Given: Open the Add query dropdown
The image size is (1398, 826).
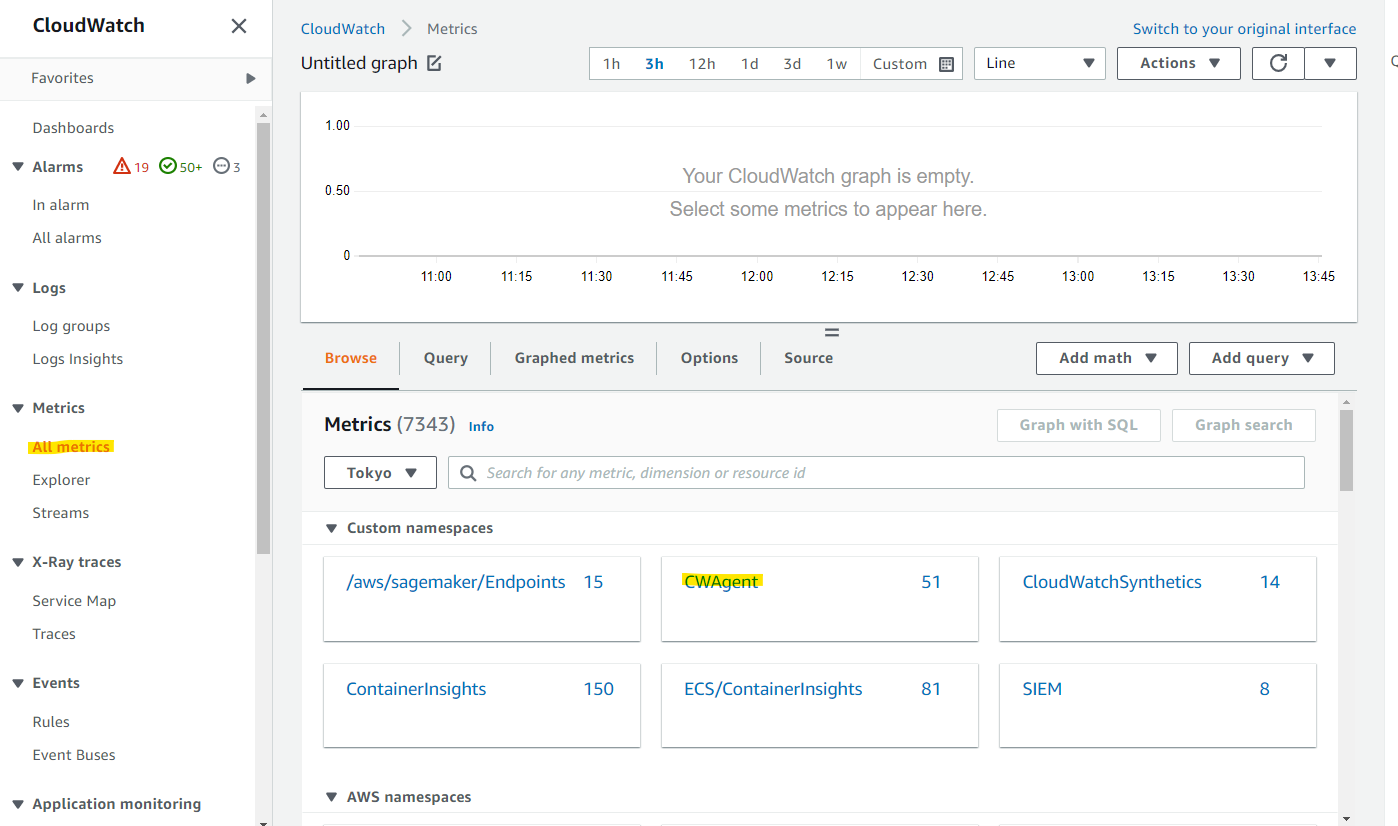Looking at the screenshot, I should [x=1262, y=358].
